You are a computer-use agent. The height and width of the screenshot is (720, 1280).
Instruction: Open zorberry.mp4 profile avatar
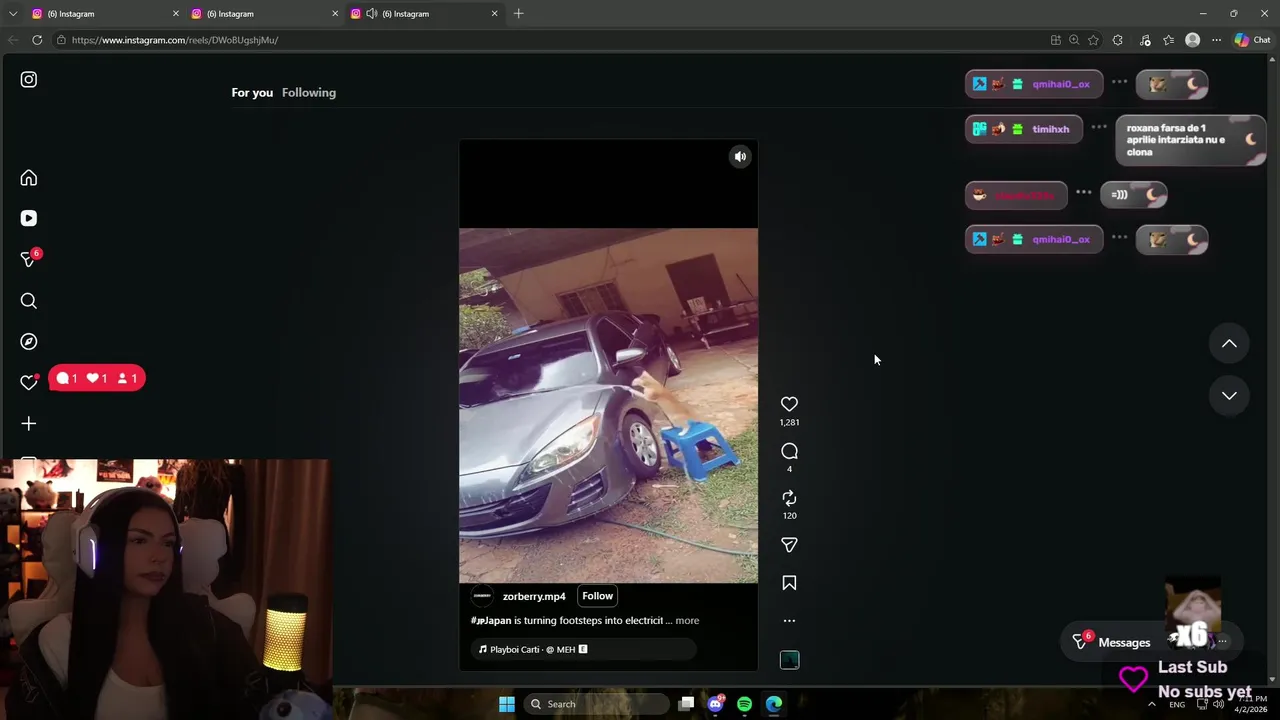click(x=482, y=596)
